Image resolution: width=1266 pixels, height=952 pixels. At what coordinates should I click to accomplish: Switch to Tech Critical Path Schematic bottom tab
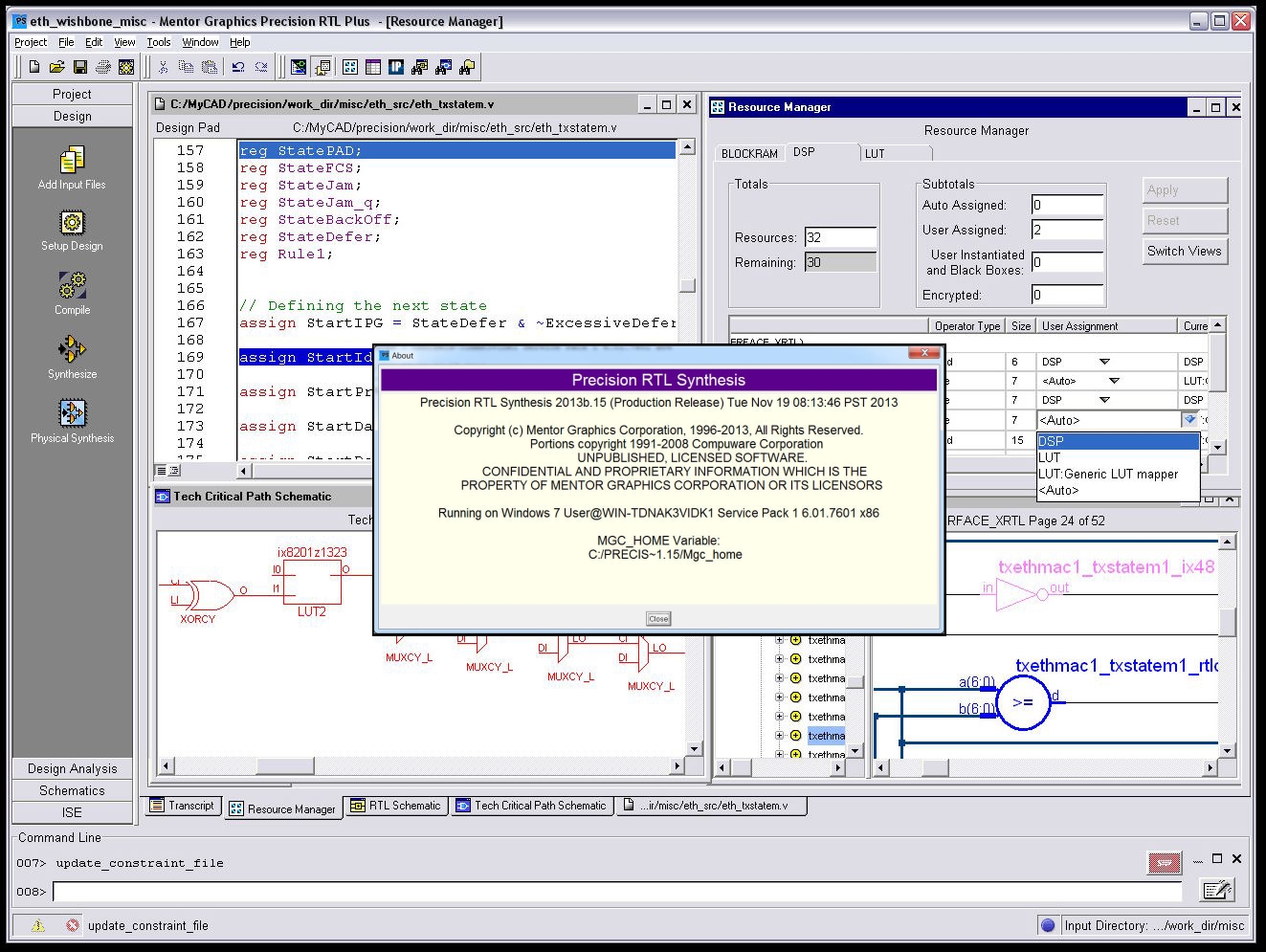pos(531,806)
